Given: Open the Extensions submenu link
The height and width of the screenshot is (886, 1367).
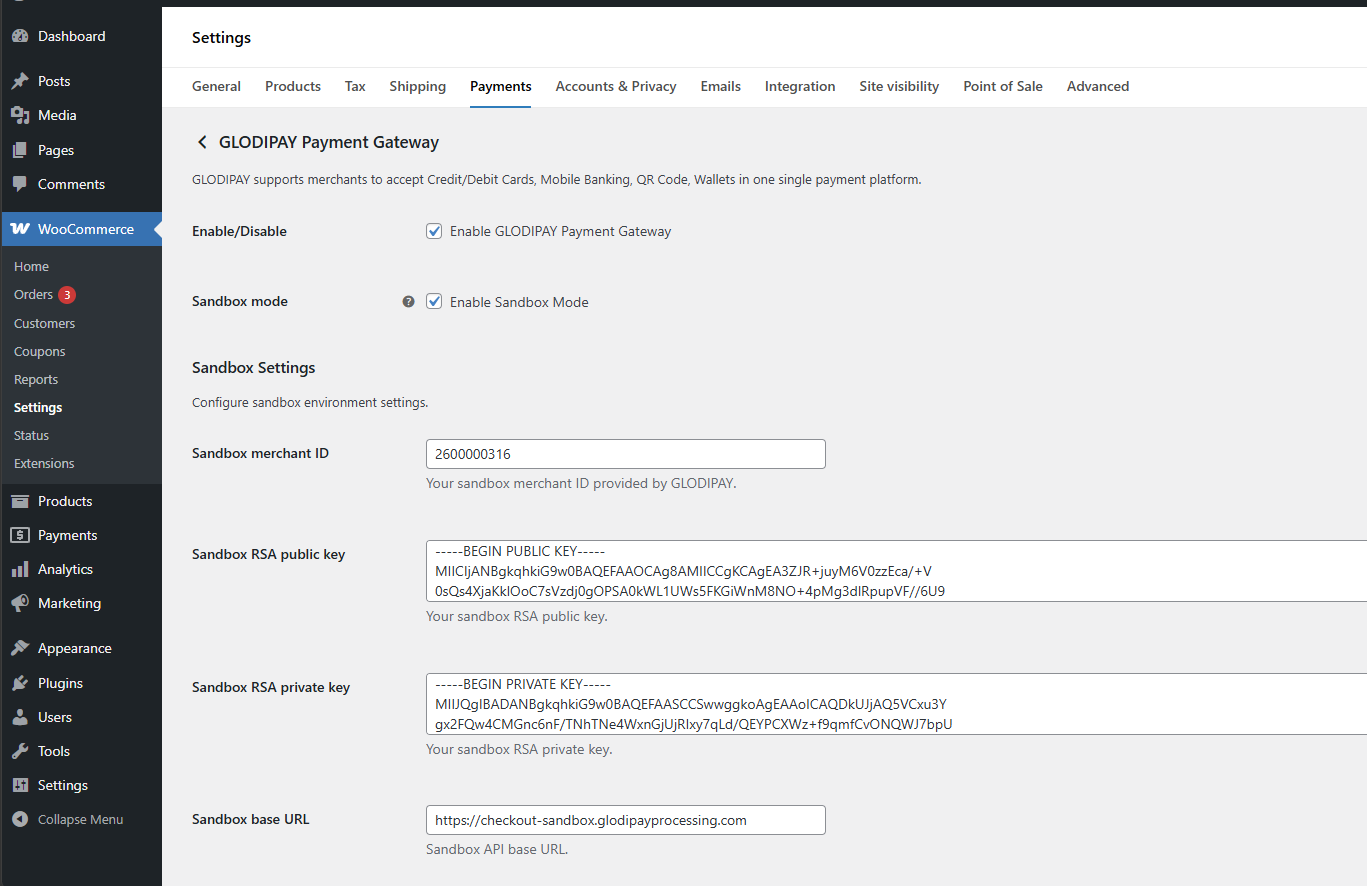Looking at the screenshot, I should pyautogui.click(x=44, y=463).
